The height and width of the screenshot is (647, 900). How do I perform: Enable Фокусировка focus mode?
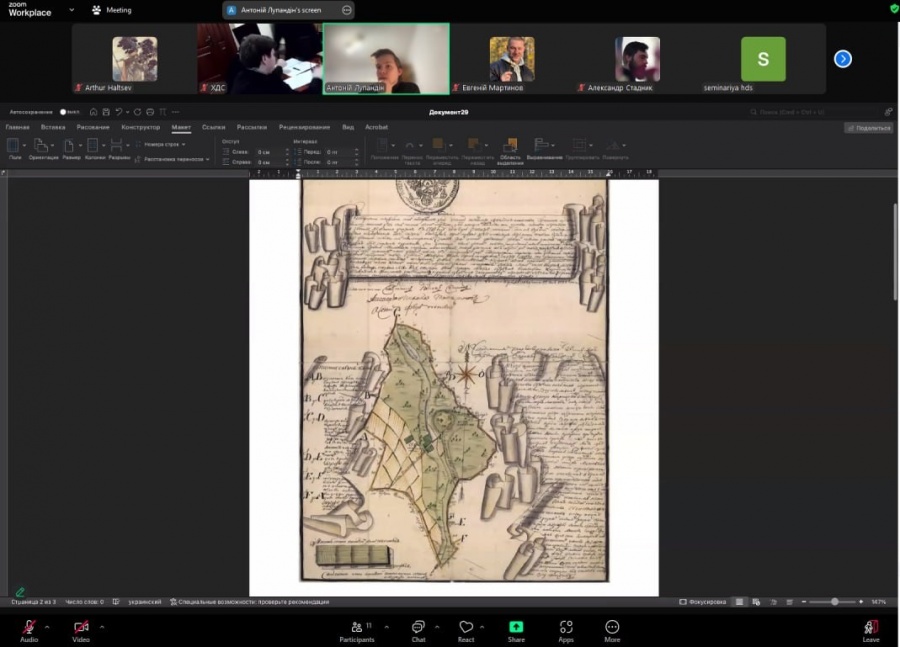coord(703,602)
